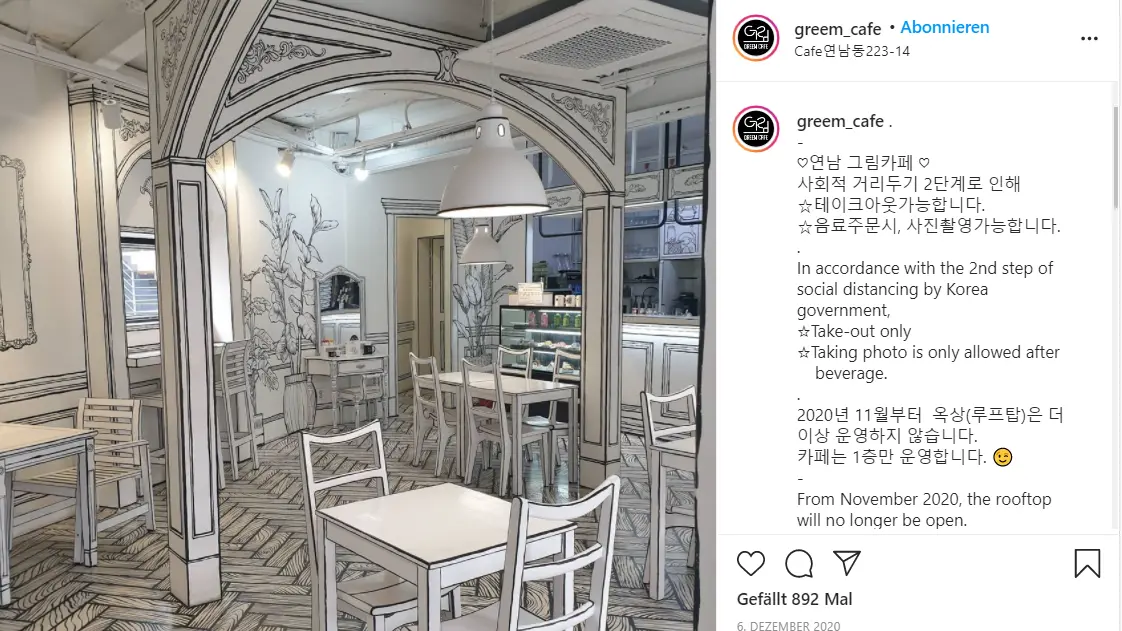Share the post via paper plane icon
The height and width of the screenshot is (631, 1122).
[x=847, y=563]
